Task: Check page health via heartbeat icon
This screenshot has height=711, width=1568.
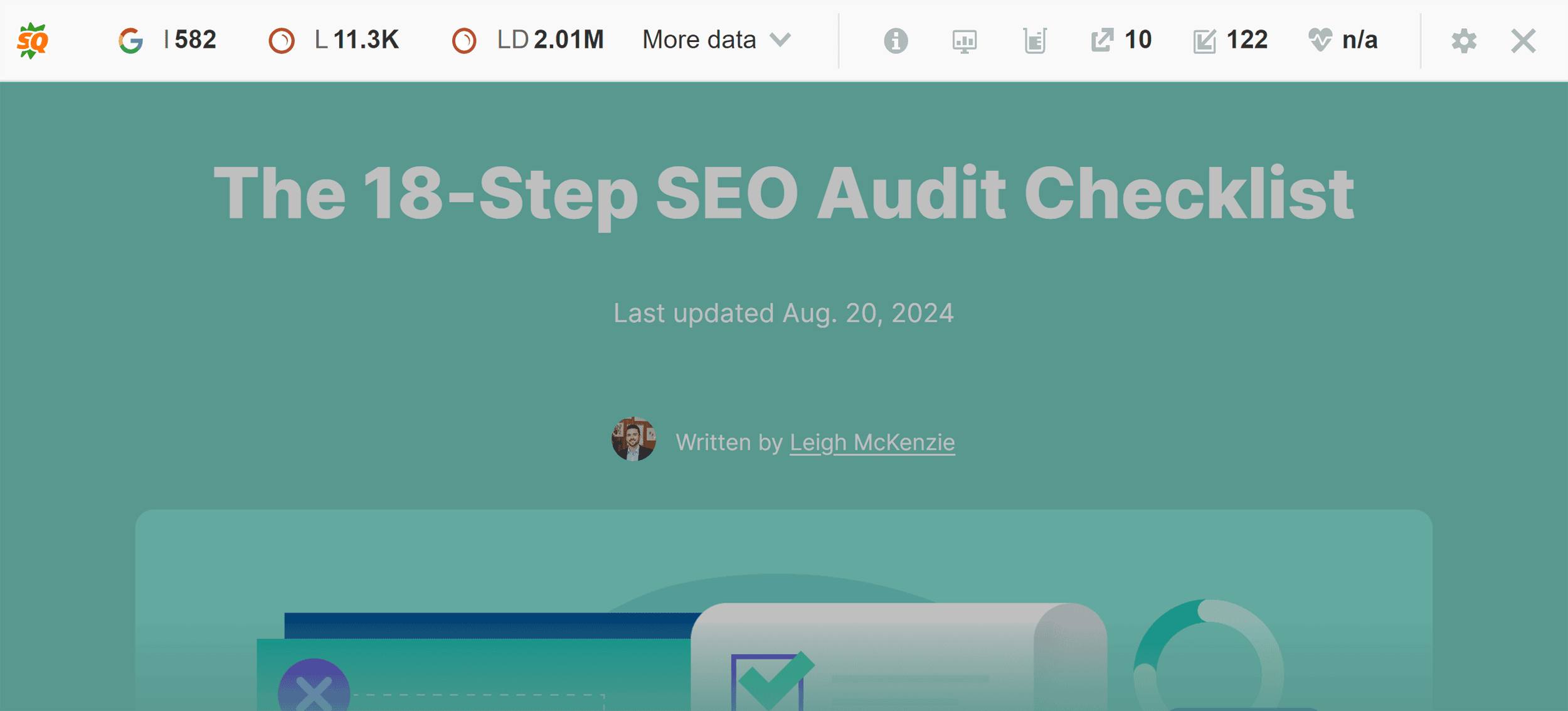Action: (1320, 40)
